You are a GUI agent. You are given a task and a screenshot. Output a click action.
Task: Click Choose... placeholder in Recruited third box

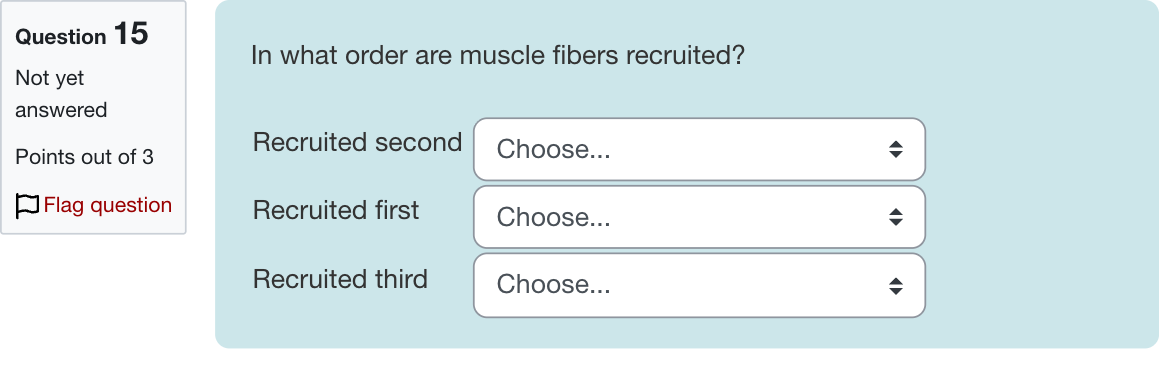tap(554, 285)
